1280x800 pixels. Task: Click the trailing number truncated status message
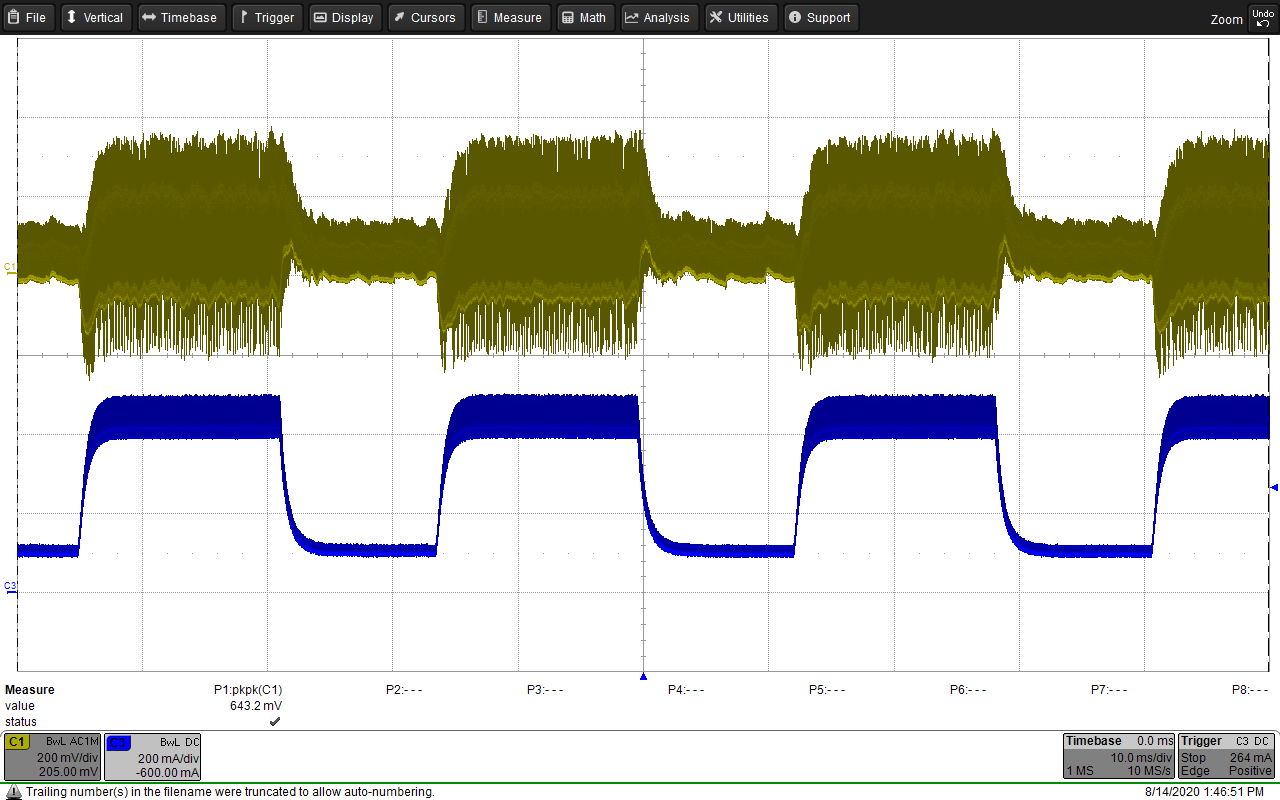(230, 792)
